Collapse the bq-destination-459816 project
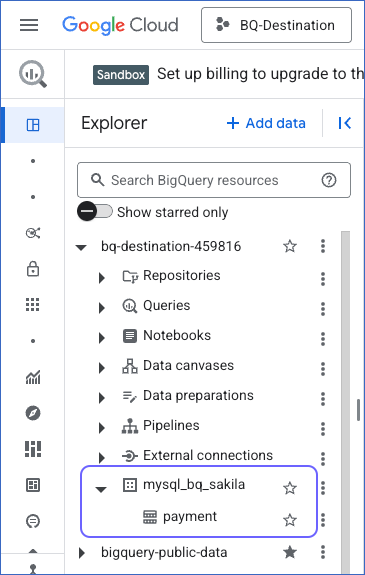This screenshot has width=365, height=575. coord(81,247)
